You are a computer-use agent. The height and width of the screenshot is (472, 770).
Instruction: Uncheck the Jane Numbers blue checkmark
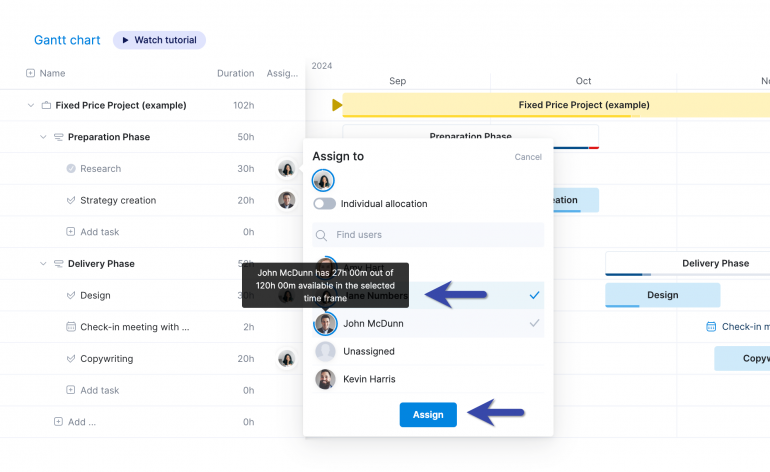(x=534, y=295)
